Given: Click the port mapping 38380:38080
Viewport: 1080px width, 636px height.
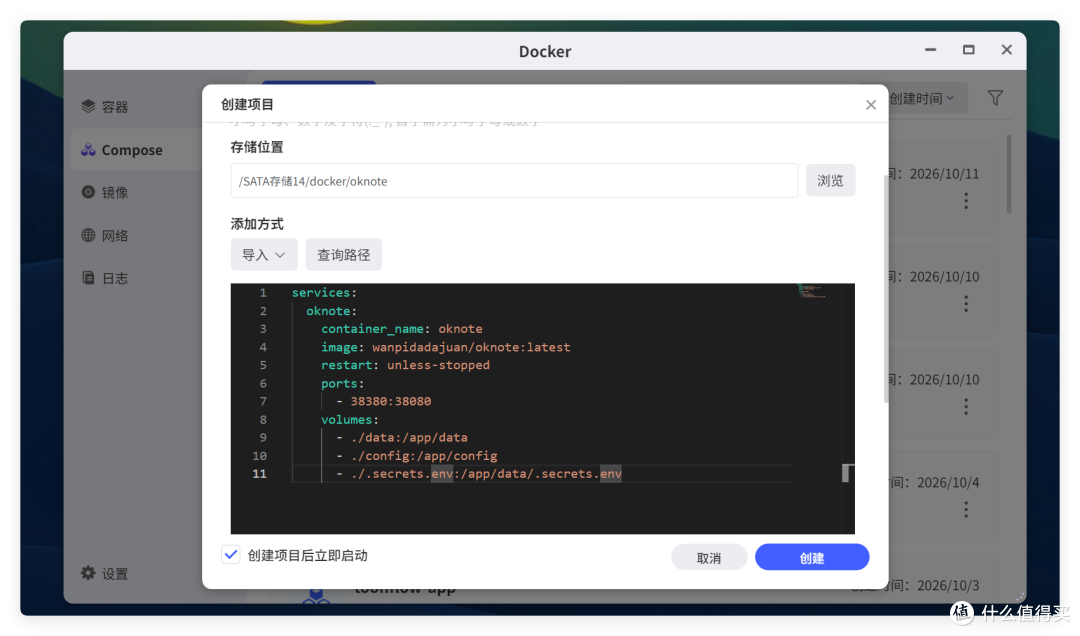Looking at the screenshot, I should (391, 401).
